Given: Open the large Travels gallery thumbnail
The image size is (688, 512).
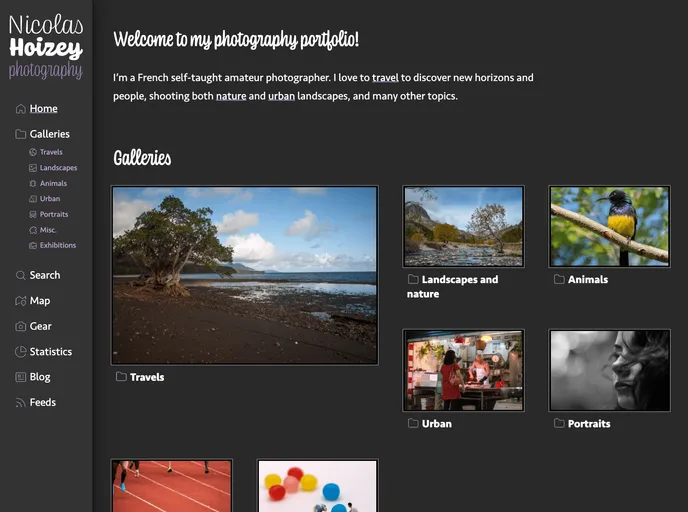Looking at the screenshot, I should [245, 275].
